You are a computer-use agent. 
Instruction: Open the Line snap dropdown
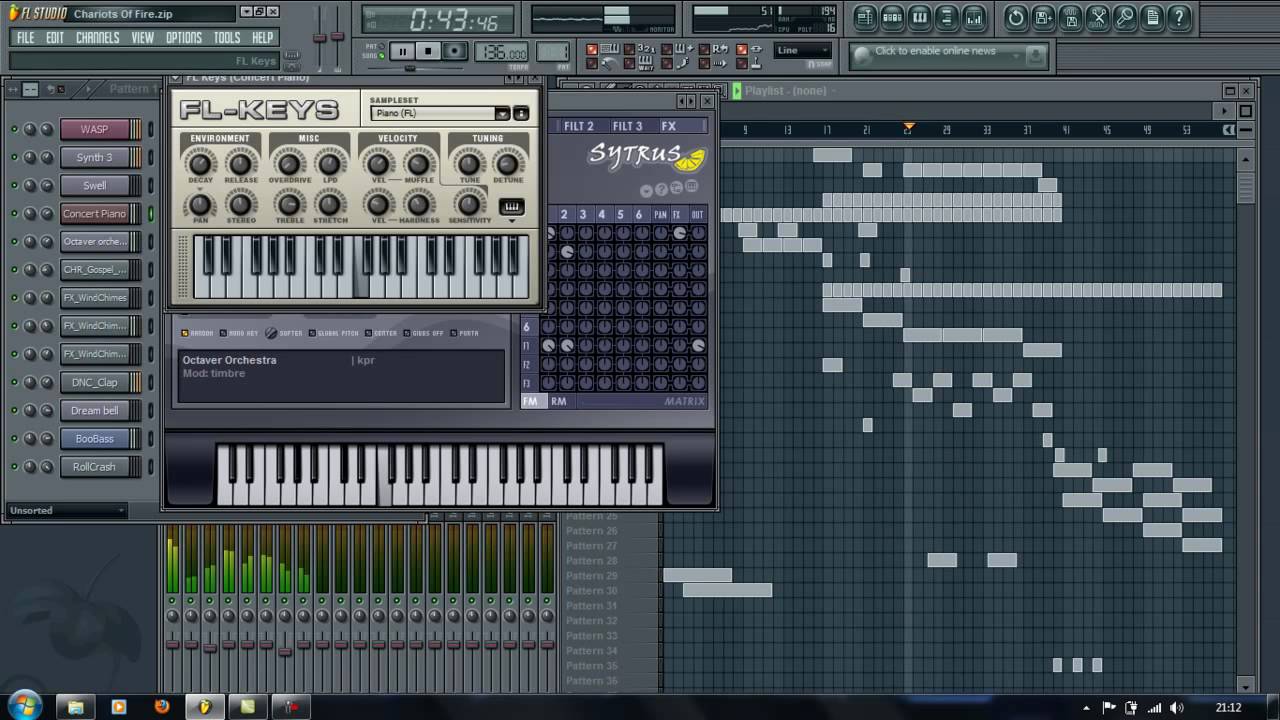point(804,51)
